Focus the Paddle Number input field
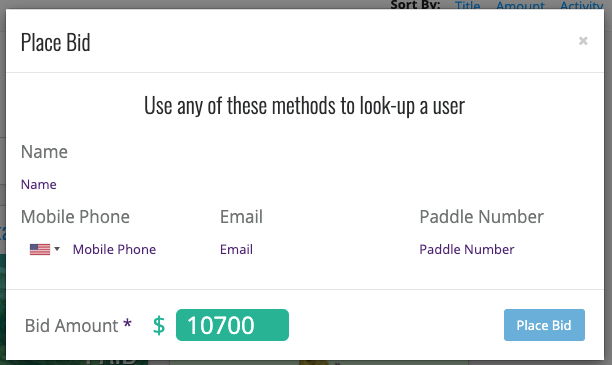The image size is (612, 365). pyautogui.click(x=504, y=249)
